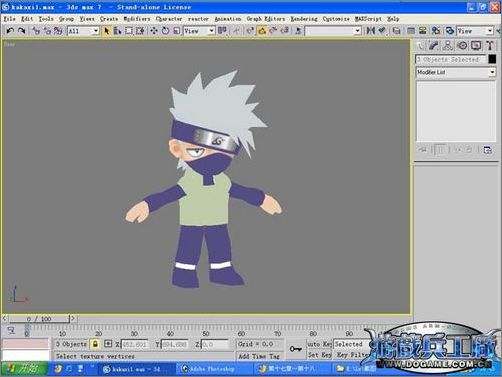
Task: Click the Pin Stack icon
Action: [422, 150]
